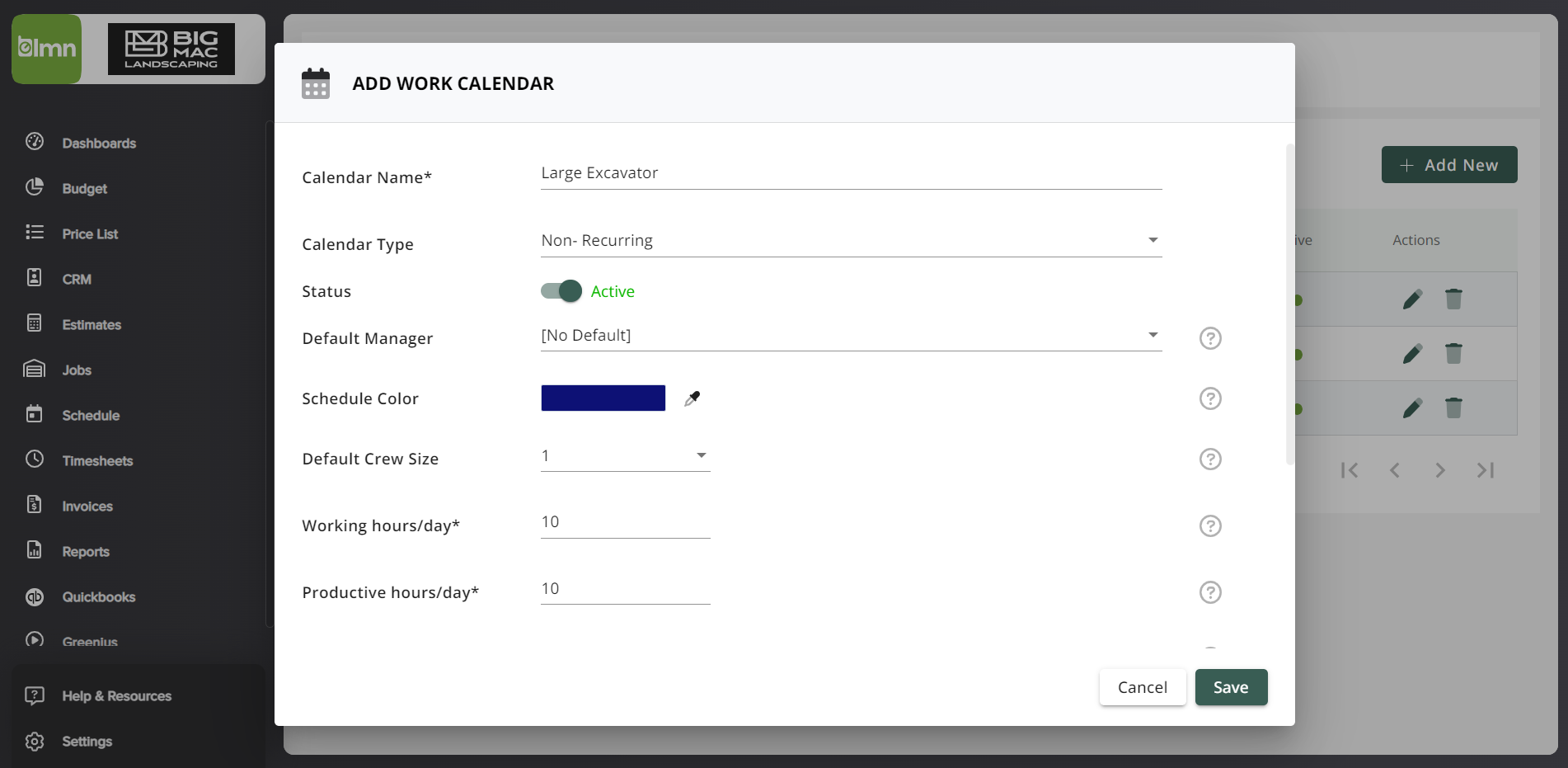1568x768 pixels.
Task: Open the Default Manager dropdown
Action: click(x=851, y=336)
